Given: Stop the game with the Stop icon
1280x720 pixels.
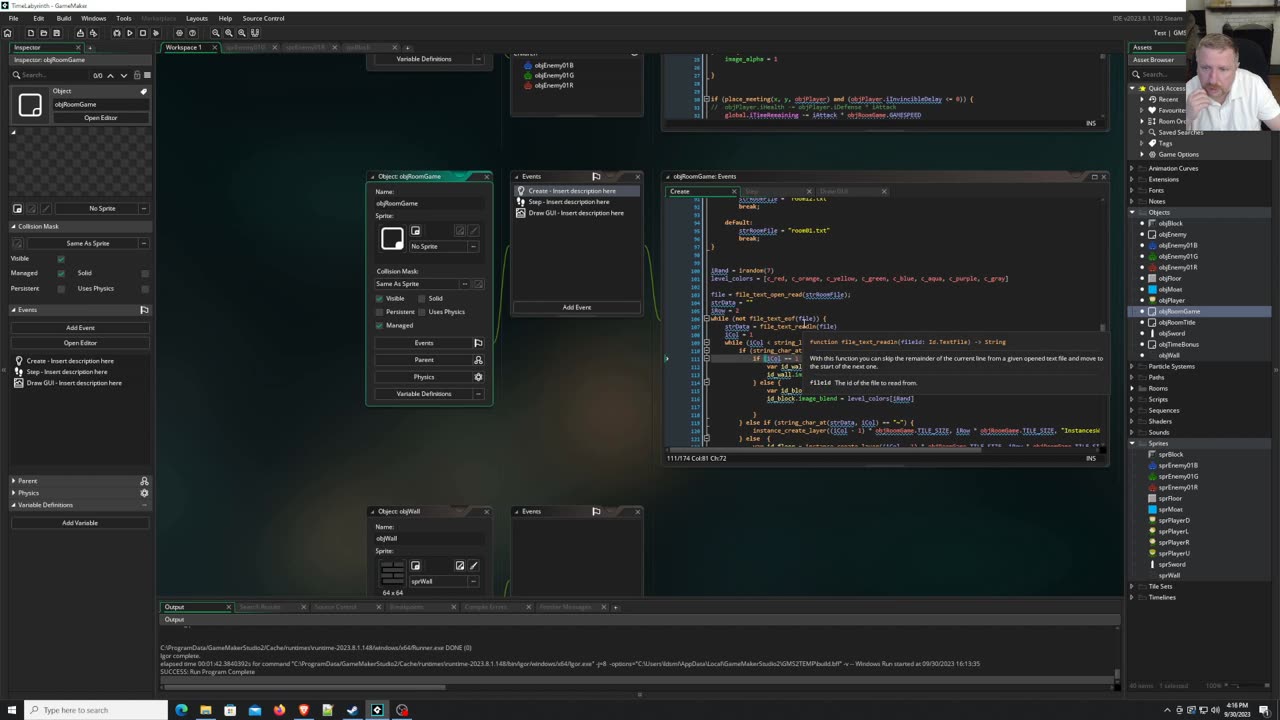Looking at the screenshot, I should 142,33.
